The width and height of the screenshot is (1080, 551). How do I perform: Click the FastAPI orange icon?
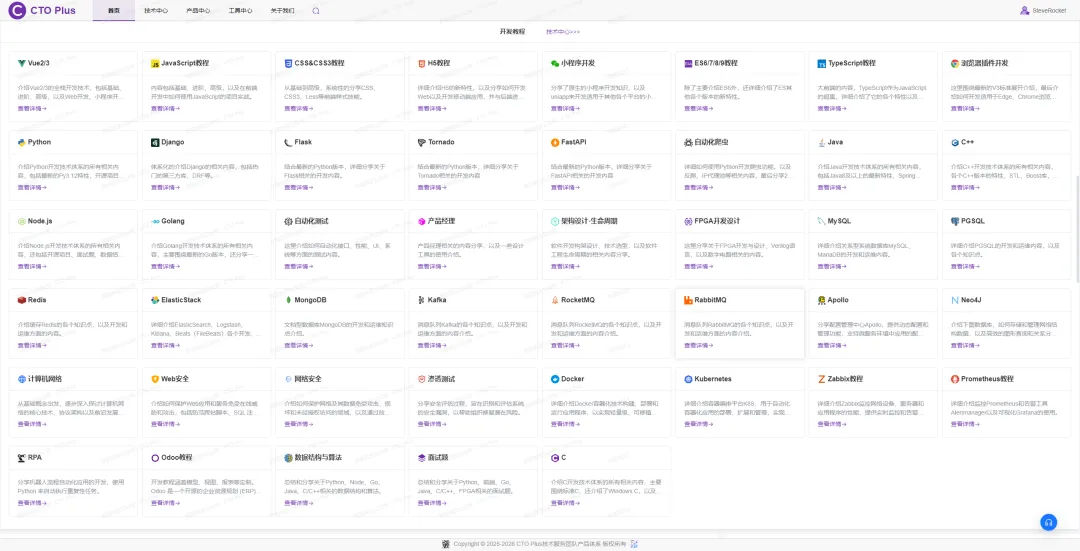(x=554, y=143)
